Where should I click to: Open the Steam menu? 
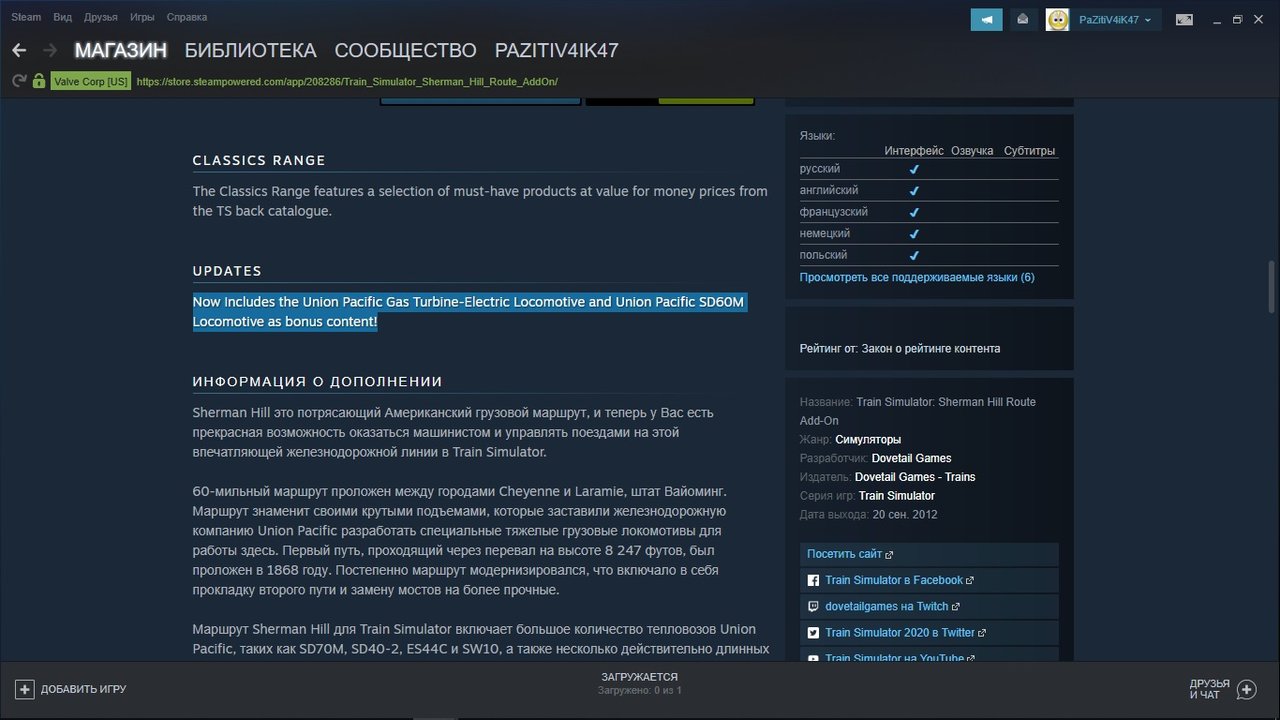(x=26, y=17)
